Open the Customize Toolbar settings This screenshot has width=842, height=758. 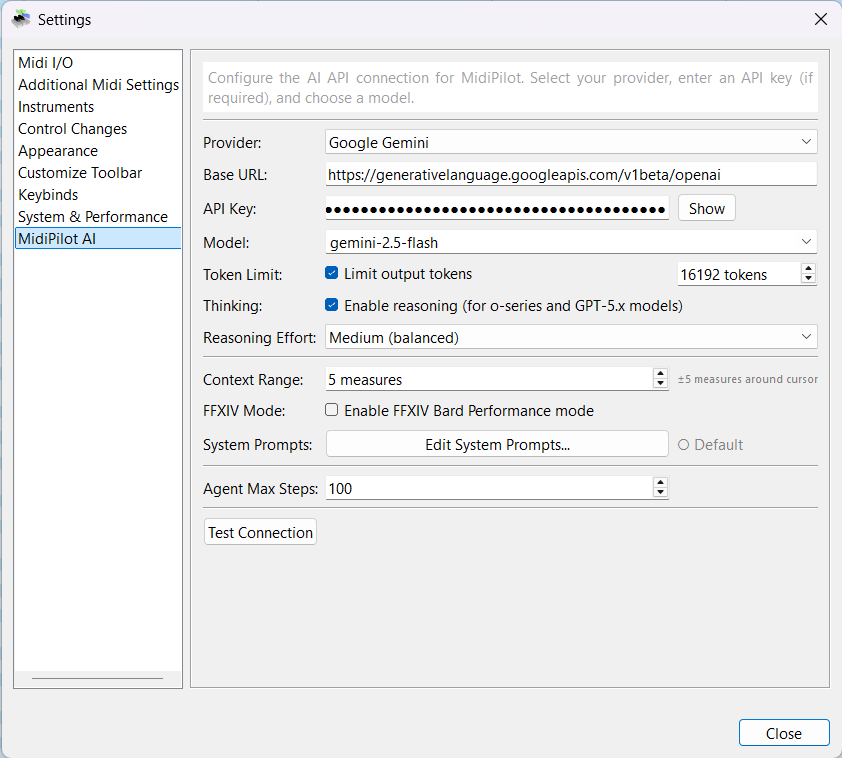(x=80, y=172)
